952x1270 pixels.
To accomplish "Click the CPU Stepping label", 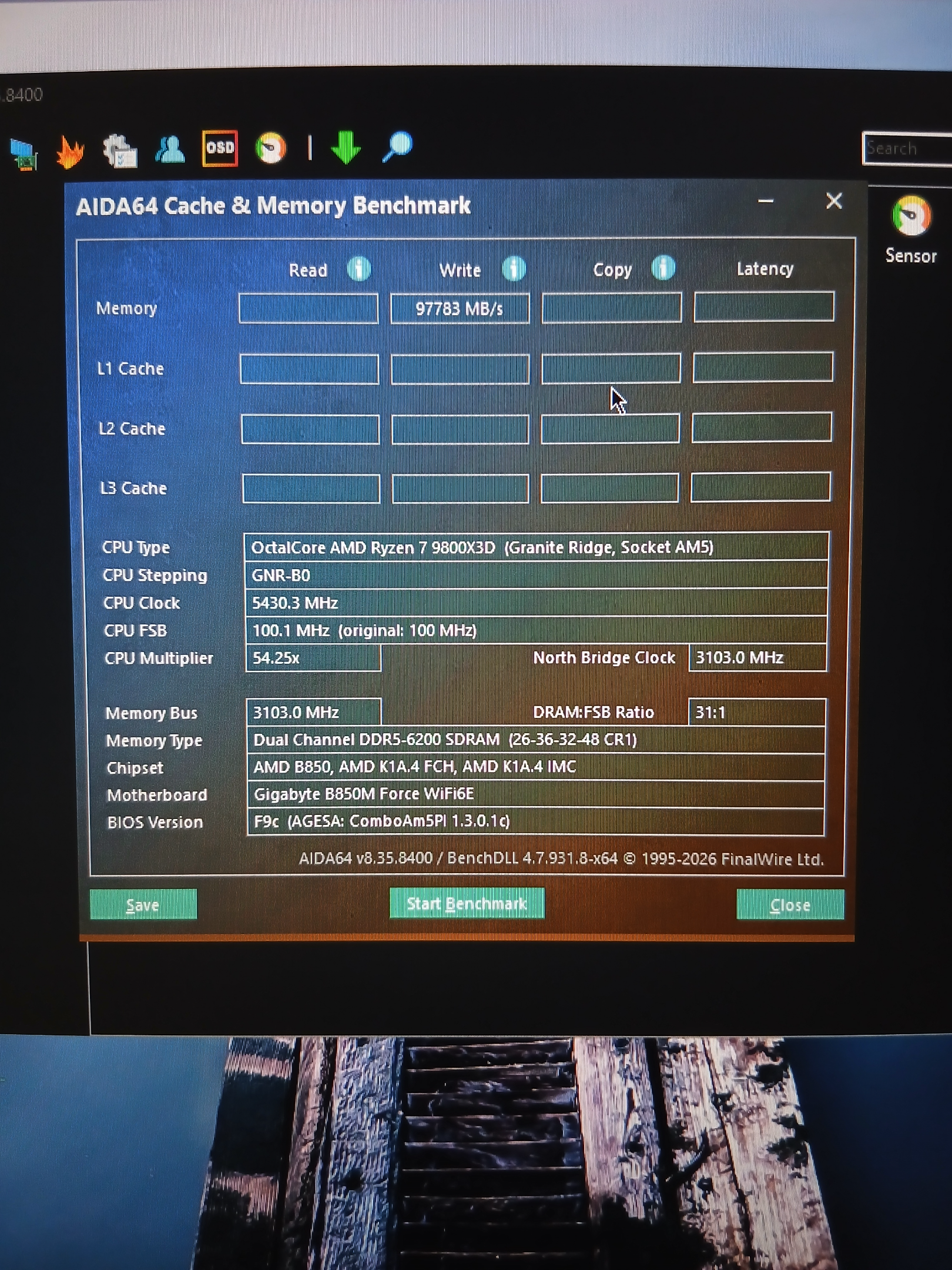I will 155,575.
